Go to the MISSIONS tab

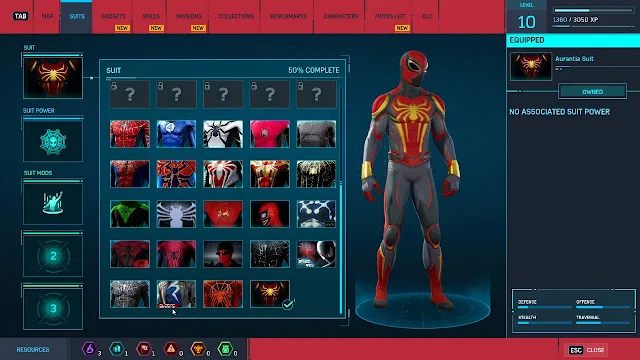tap(189, 16)
